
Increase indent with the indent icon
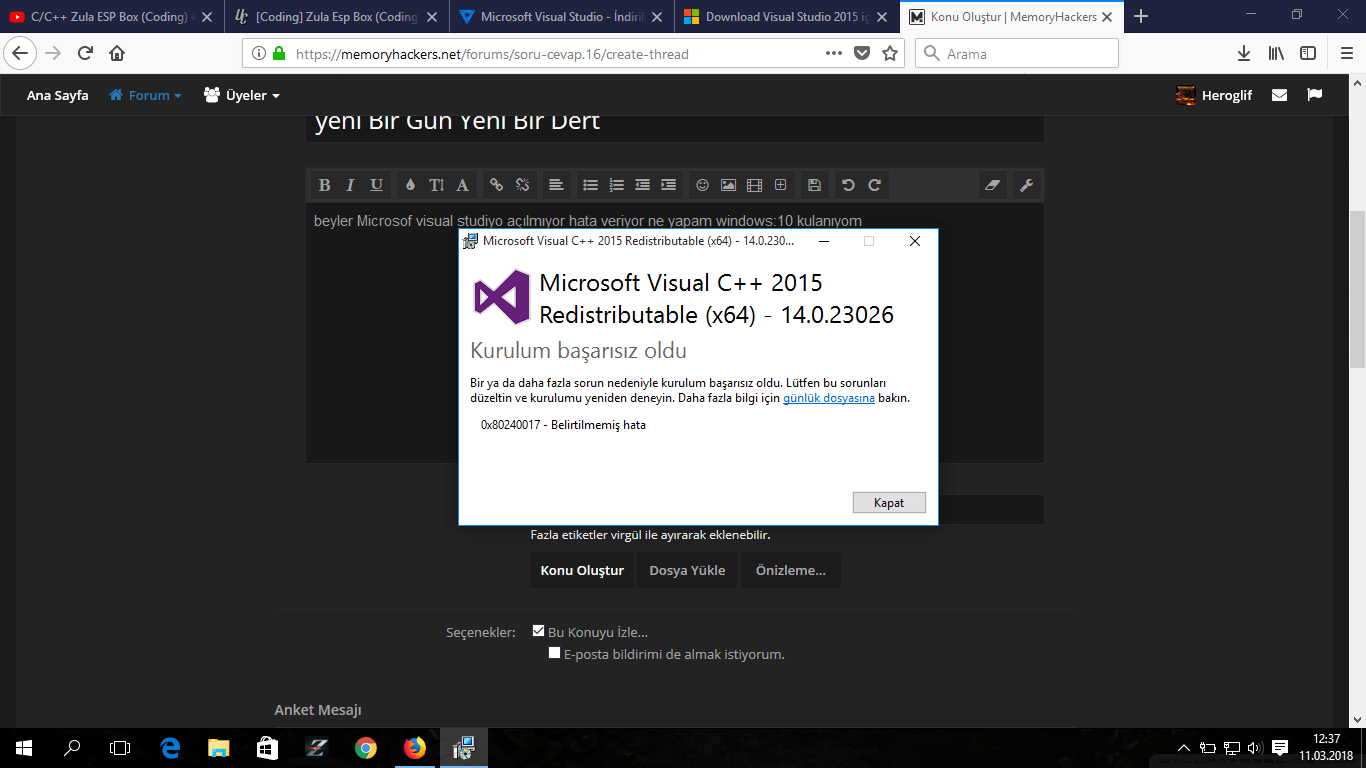coord(668,185)
